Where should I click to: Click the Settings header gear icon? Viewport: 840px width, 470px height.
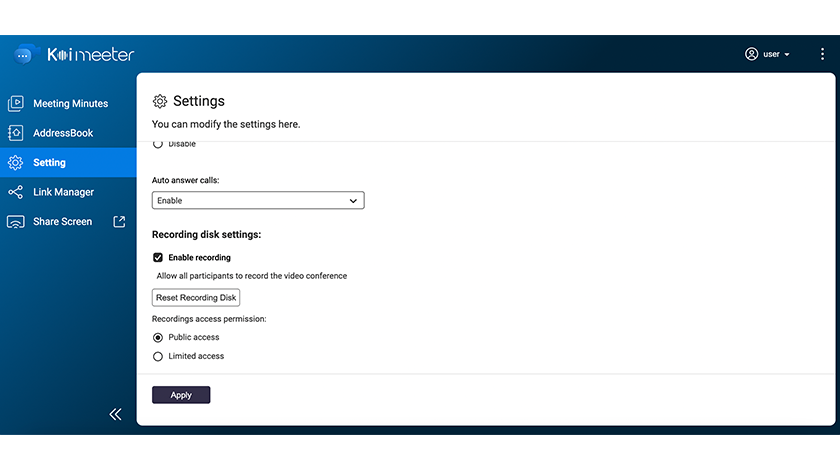pyautogui.click(x=160, y=101)
